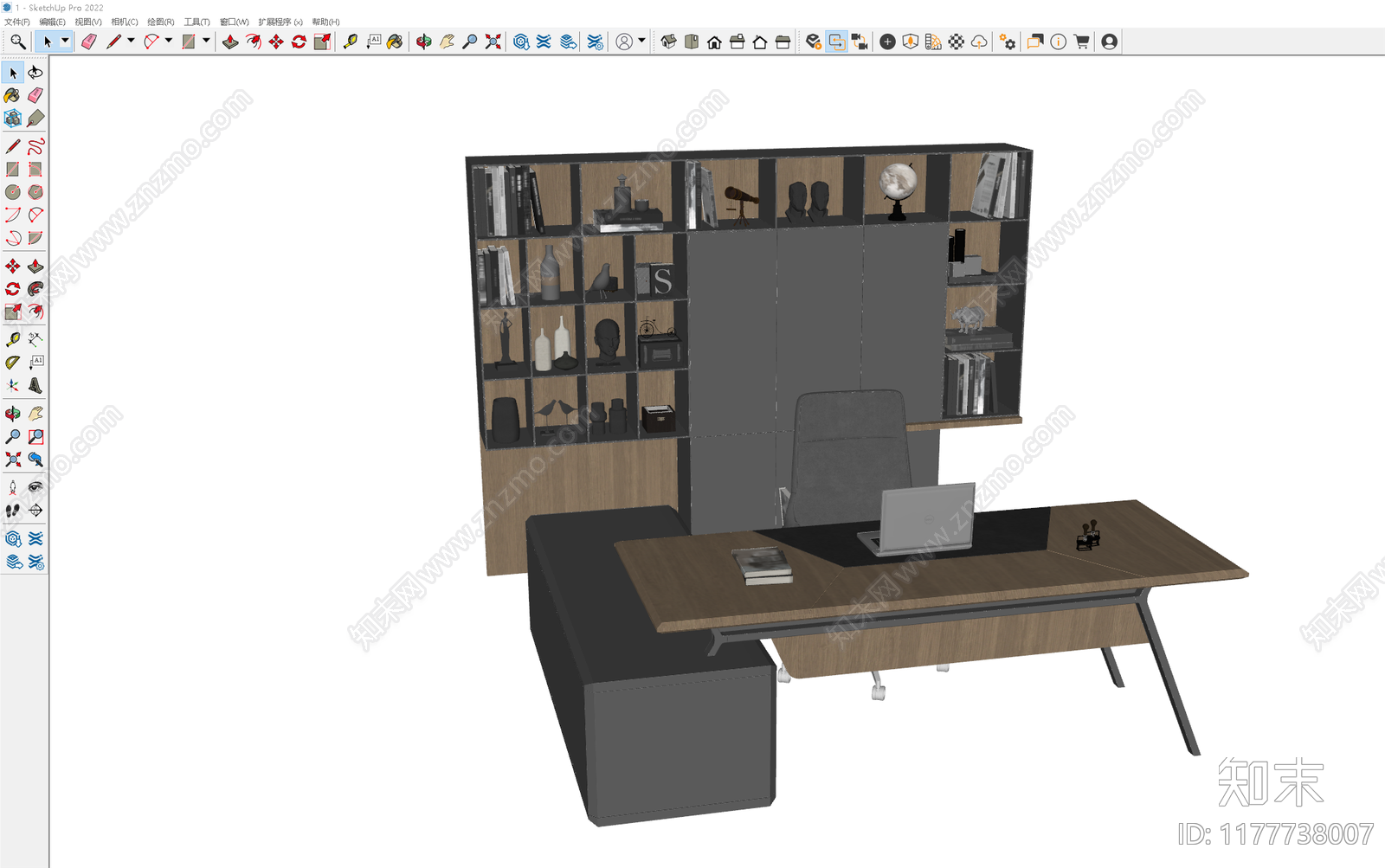The width and height of the screenshot is (1385, 868).
Task: Select the Look Around eye tool
Action: [35, 488]
